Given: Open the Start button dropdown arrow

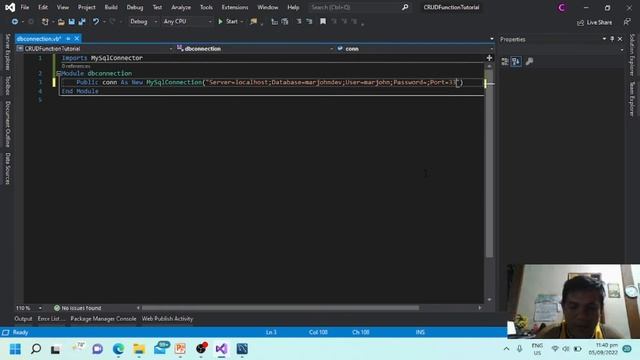Looking at the screenshot, I should [242, 22].
